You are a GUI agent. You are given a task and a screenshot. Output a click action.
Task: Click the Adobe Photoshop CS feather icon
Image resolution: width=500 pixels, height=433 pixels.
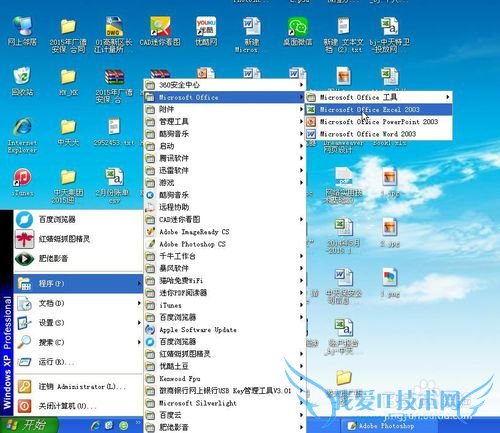pyautogui.click(x=151, y=244)
